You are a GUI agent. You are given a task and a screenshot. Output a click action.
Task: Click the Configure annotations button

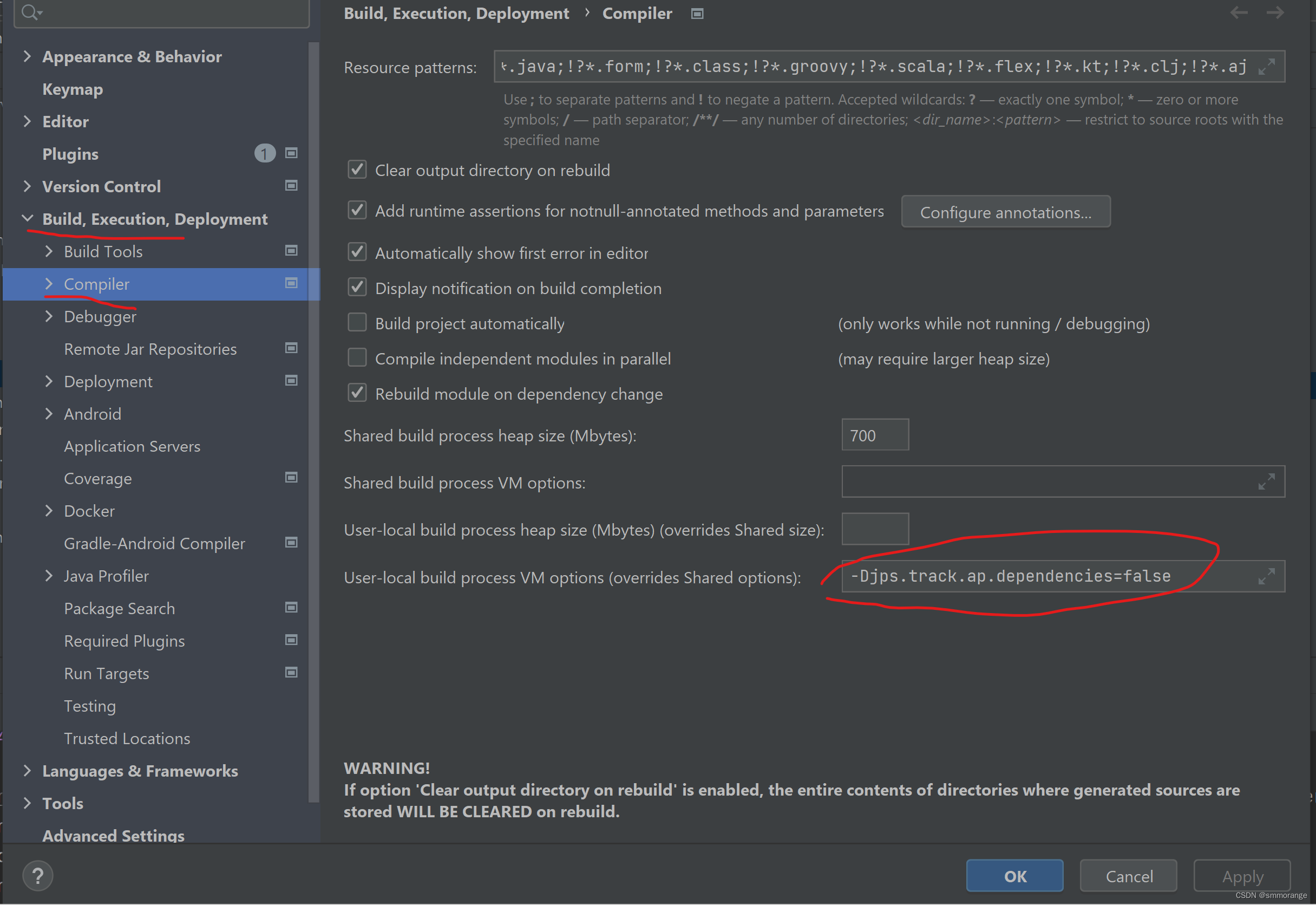(x=1005, y=212)
